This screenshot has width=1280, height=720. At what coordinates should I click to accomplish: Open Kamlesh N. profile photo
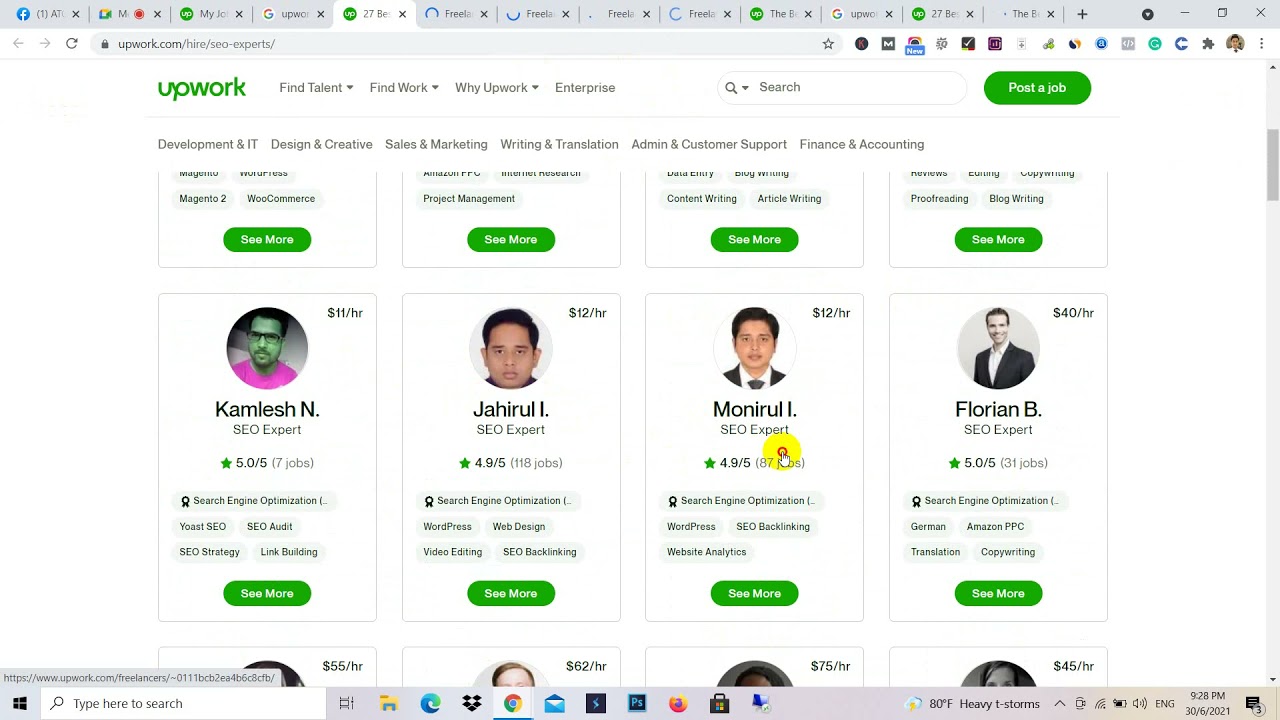pyautogui.click(x=267, y=348)
